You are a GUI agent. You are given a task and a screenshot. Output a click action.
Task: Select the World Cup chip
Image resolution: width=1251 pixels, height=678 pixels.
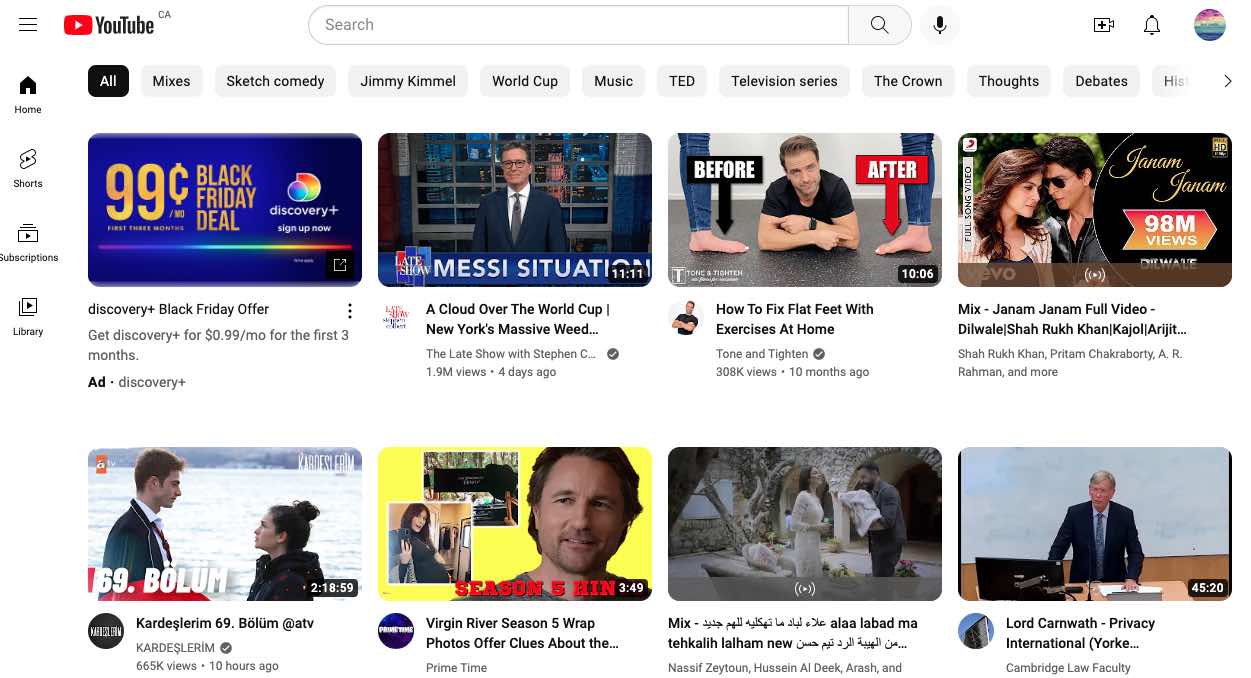coord(525,81)
